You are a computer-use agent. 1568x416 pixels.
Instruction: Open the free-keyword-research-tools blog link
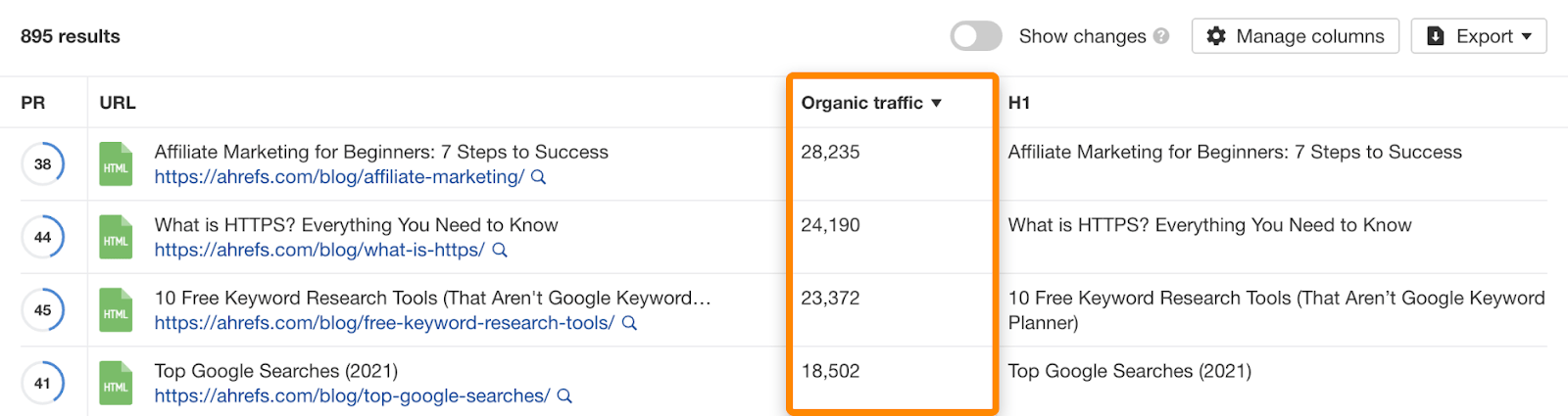[384, 323]
